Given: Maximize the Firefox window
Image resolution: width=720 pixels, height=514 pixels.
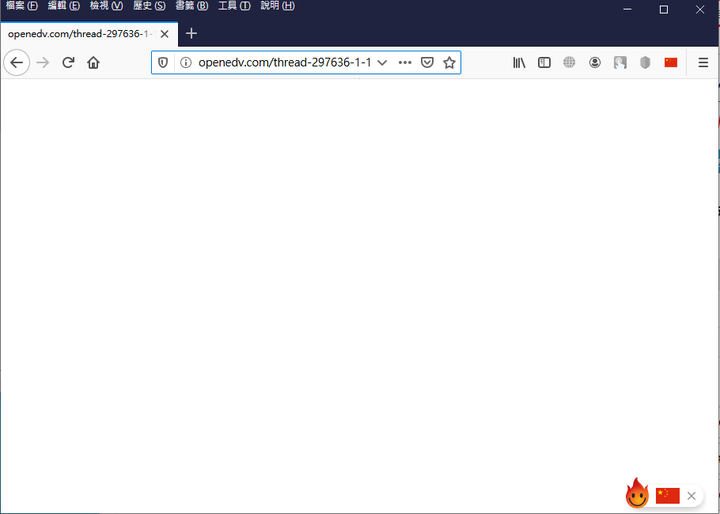Looking at the screenshot, I should (x=664, y=9).
